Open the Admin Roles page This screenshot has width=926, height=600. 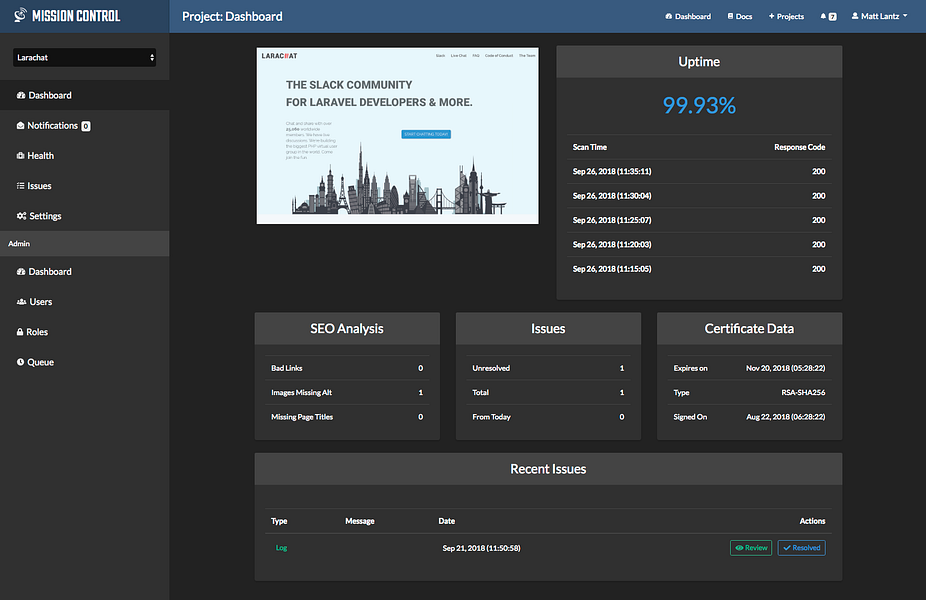[84, 331]
